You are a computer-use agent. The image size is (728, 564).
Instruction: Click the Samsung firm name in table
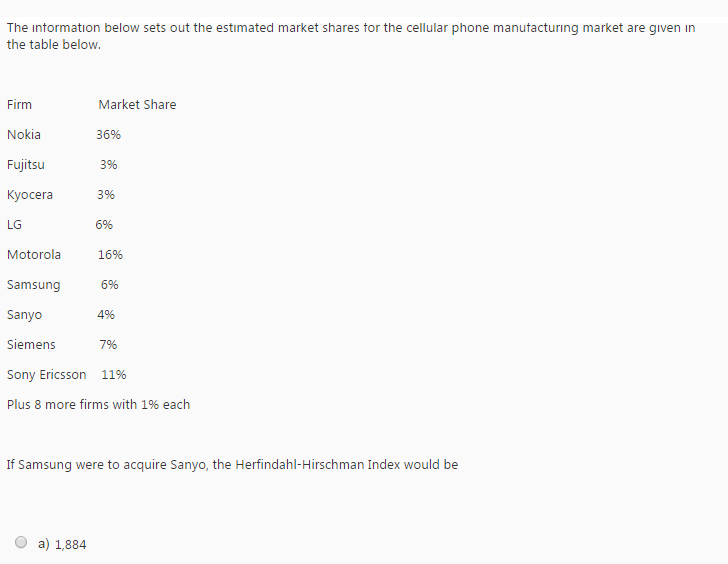[33, 285]
